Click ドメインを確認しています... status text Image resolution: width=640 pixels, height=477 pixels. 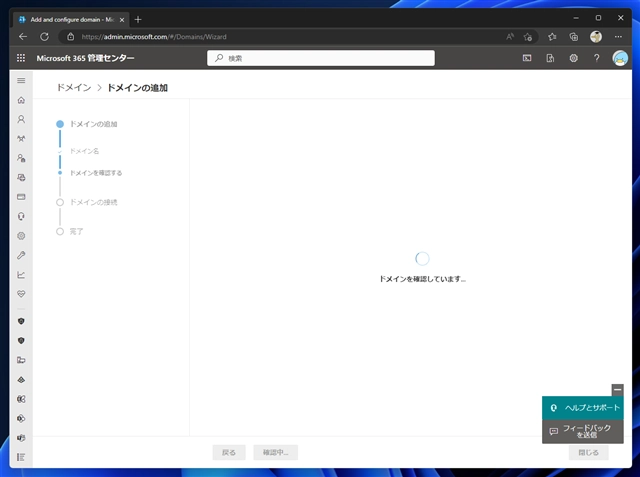[422, 279]
